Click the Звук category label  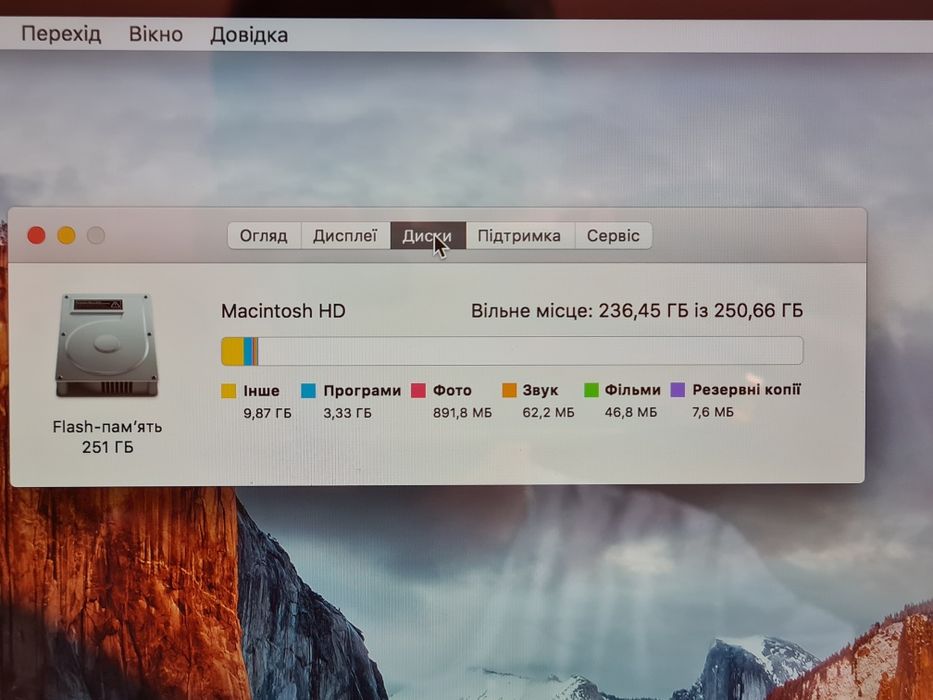pyautogui.click(x=540, y=390)
